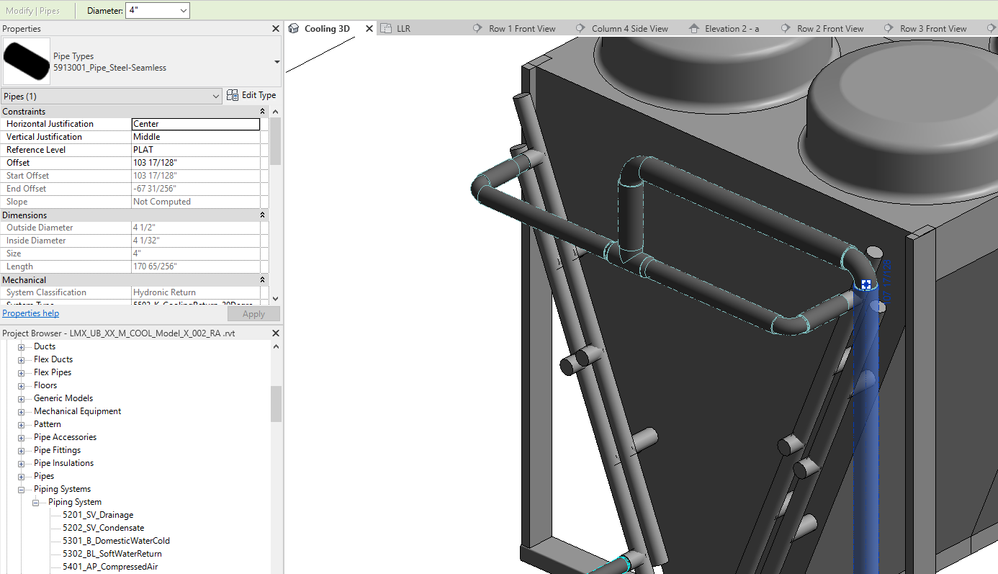
Task: Select 5401_AP_CompressedAir piping system
Action: [110, 566]
